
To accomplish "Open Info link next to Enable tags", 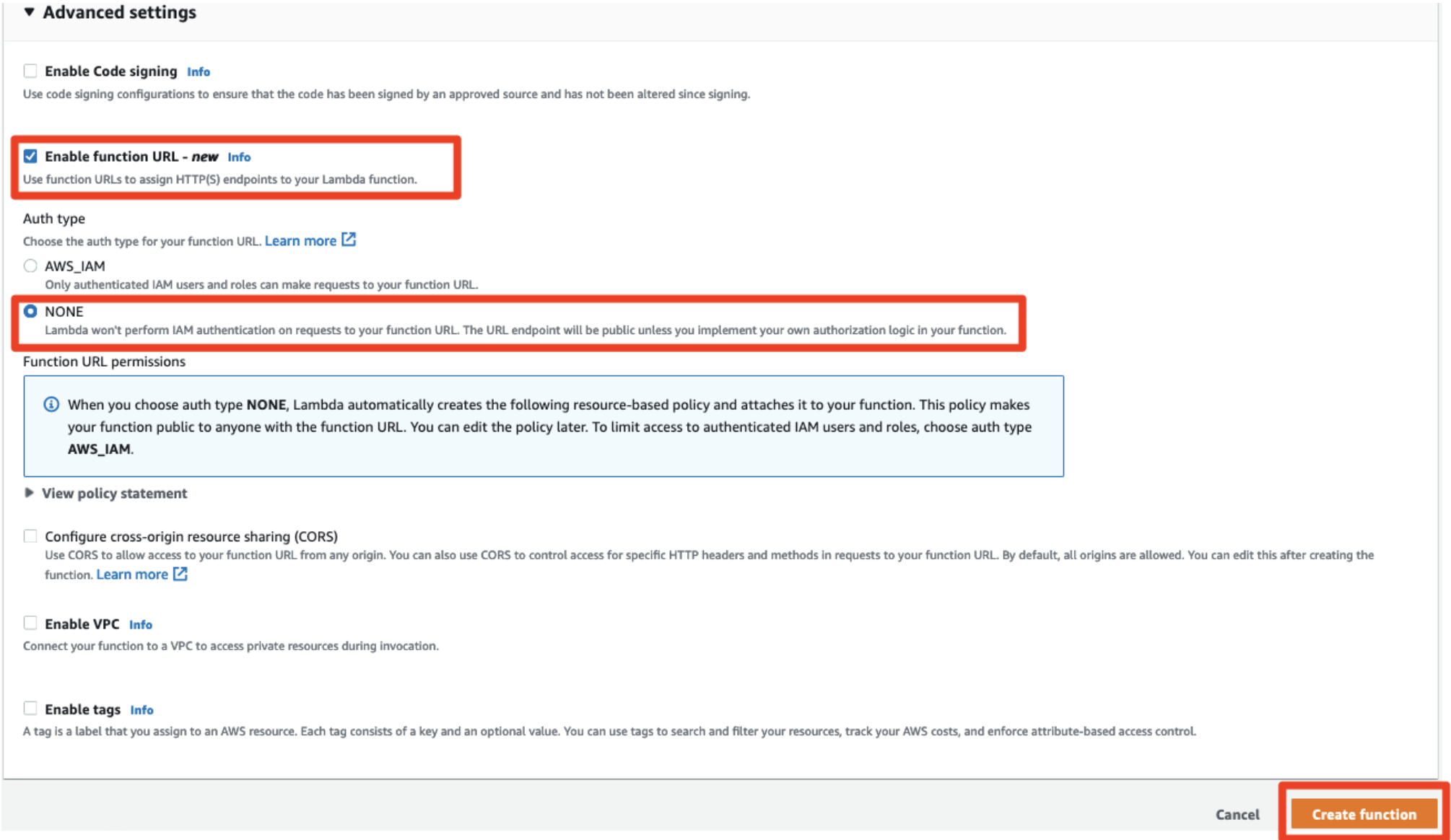I will pos(141,709).
